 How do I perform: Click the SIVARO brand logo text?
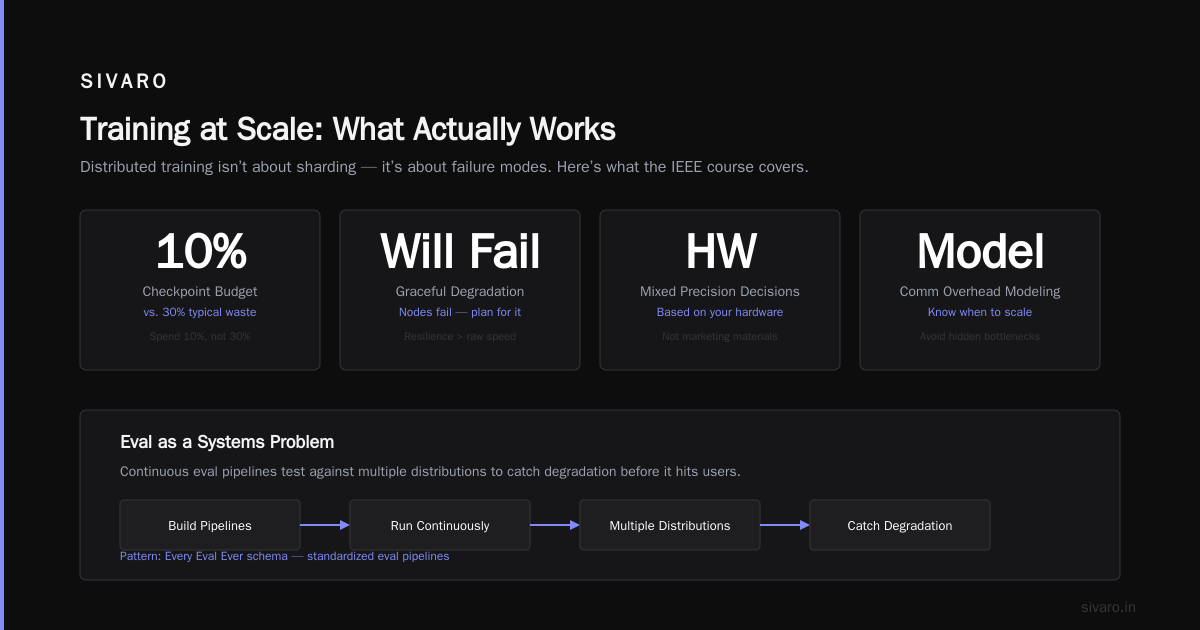coord(124,82)
